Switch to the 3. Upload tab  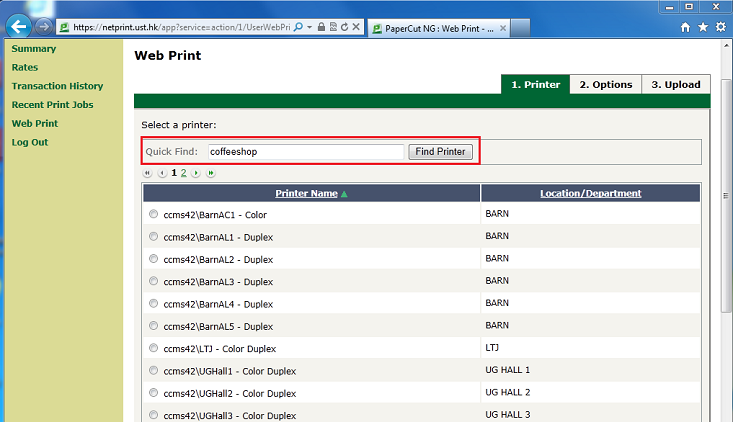676,85
